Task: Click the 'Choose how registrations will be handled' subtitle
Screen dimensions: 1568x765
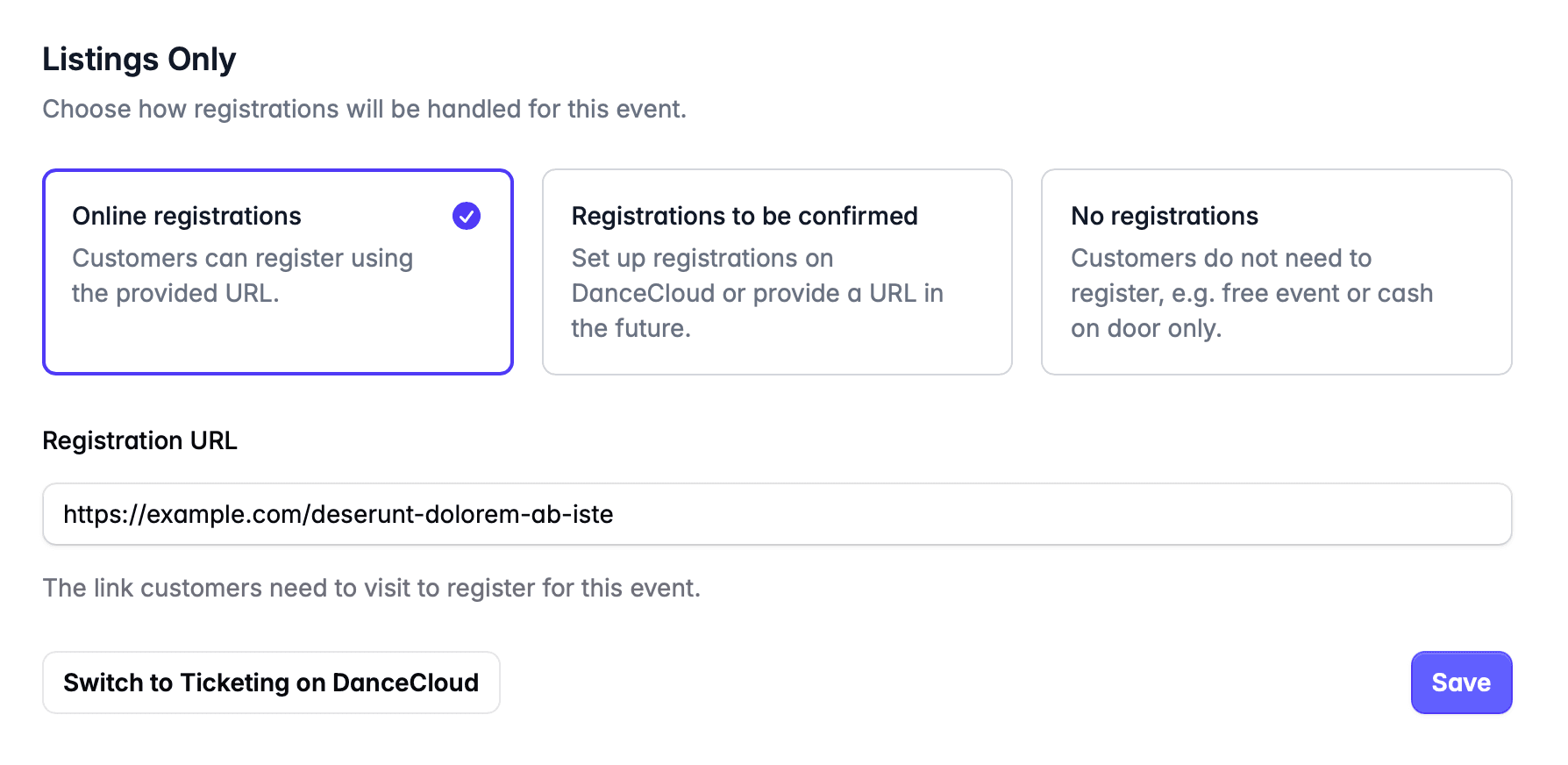Action: 365,109
